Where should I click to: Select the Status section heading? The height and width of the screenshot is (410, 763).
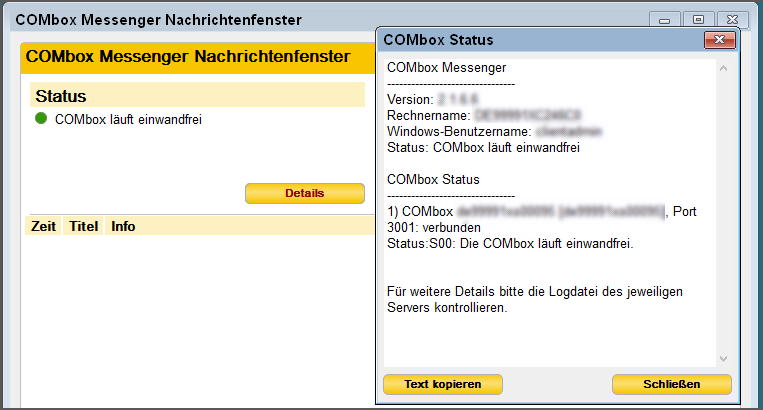tap(61, 97)
